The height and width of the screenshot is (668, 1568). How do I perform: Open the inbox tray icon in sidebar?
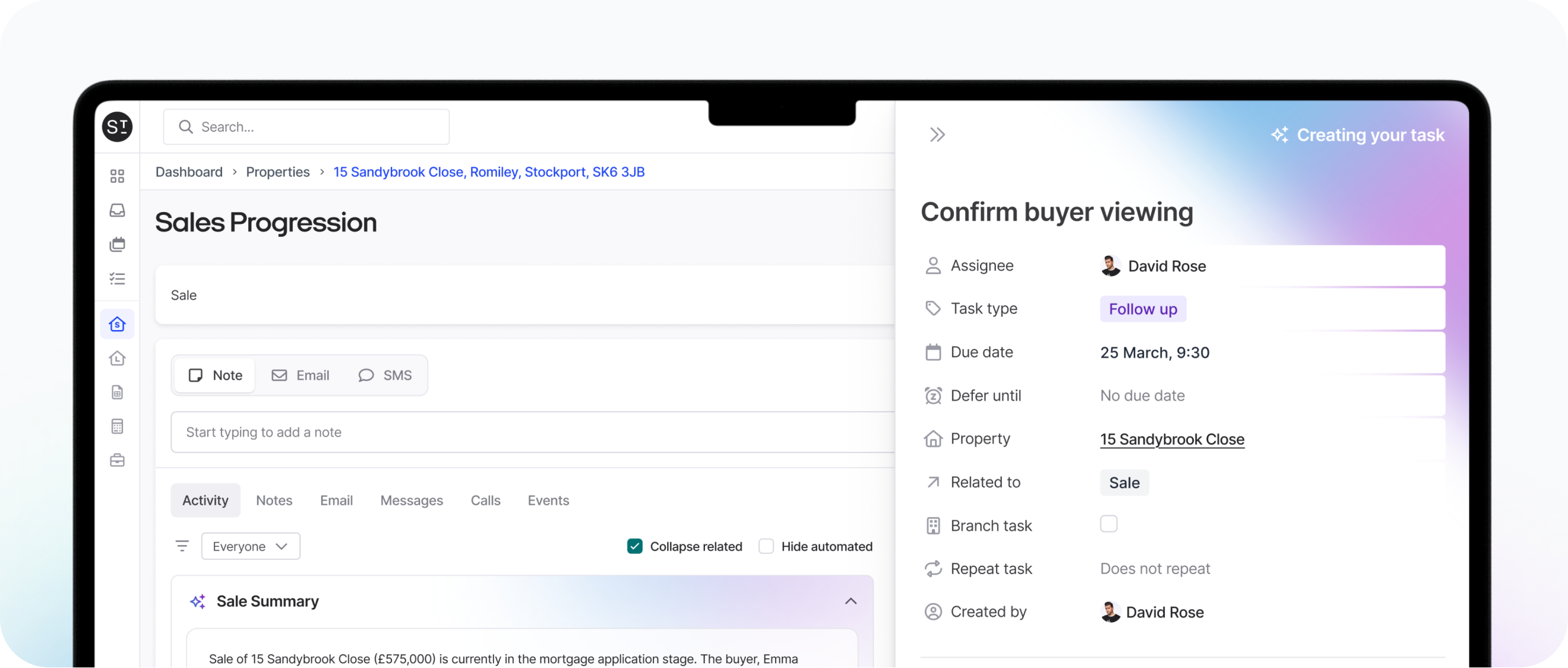coord(117,211)
